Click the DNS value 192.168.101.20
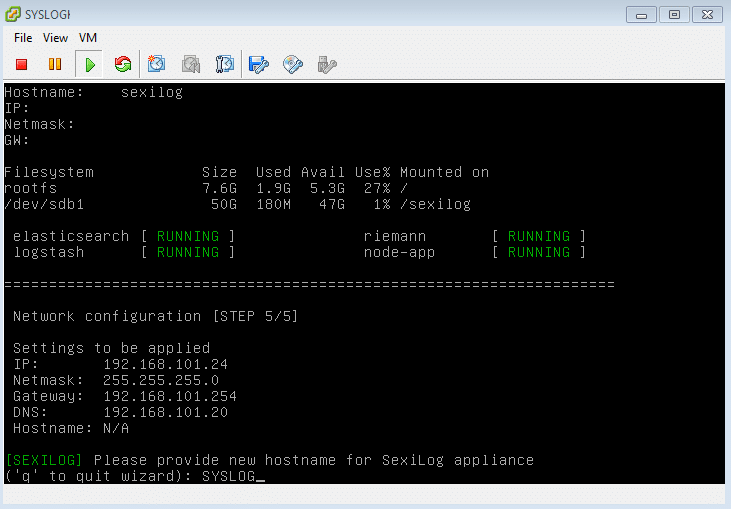The width and height of the screenshot is (731, 509). (x=166, y=412)
